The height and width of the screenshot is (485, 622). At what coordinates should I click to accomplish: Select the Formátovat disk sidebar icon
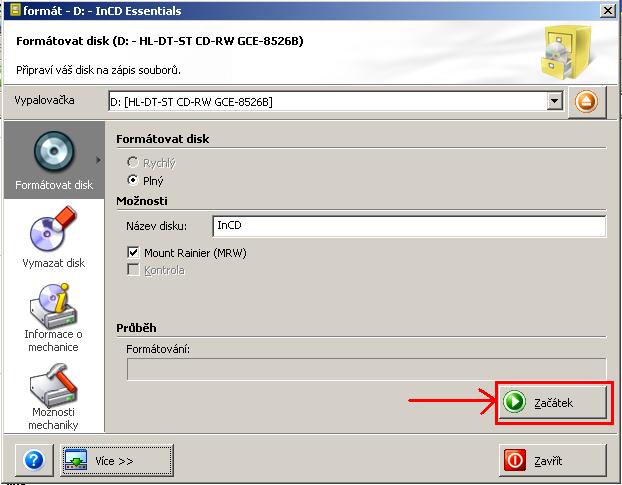point(54,160)
